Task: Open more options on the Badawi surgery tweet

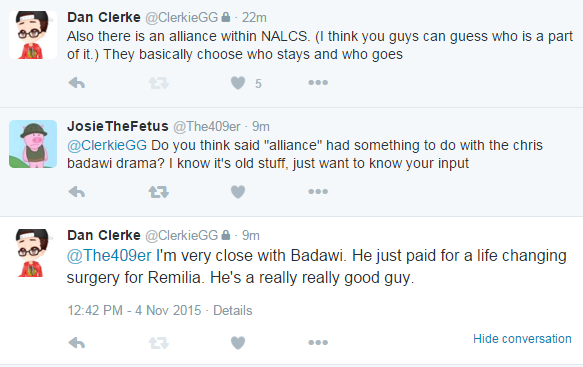Action: 318,342
